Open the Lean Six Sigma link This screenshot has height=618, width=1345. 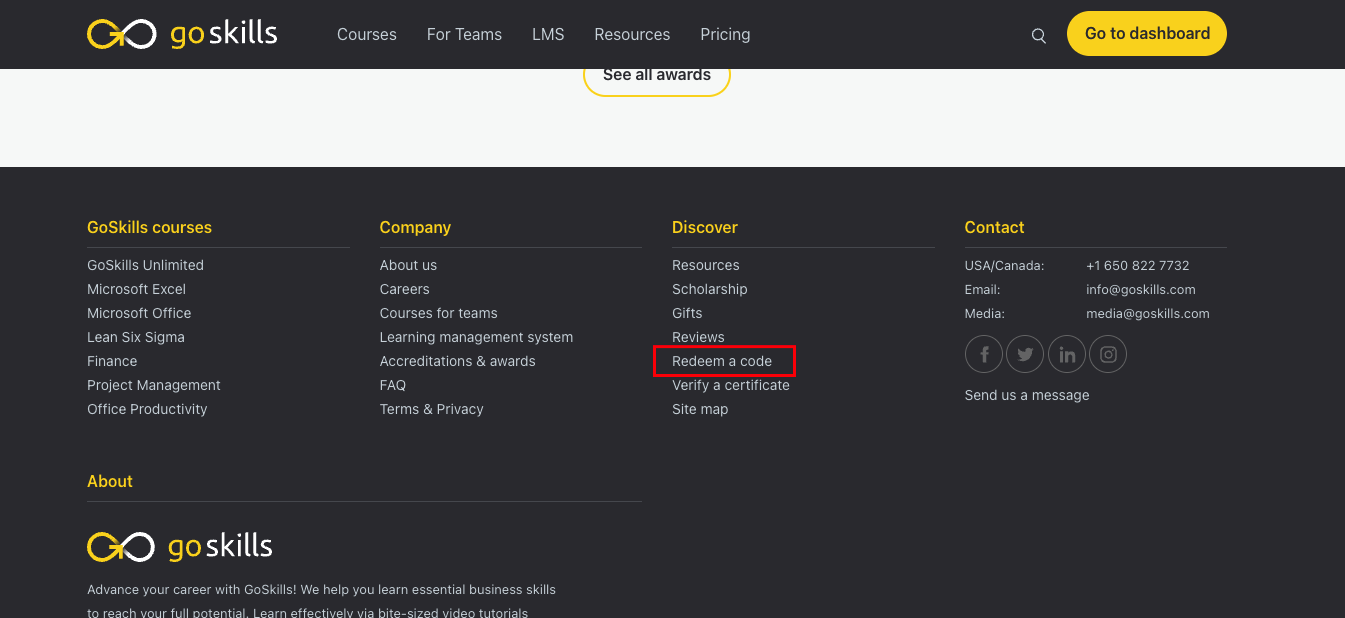click(x=136, y=337)
